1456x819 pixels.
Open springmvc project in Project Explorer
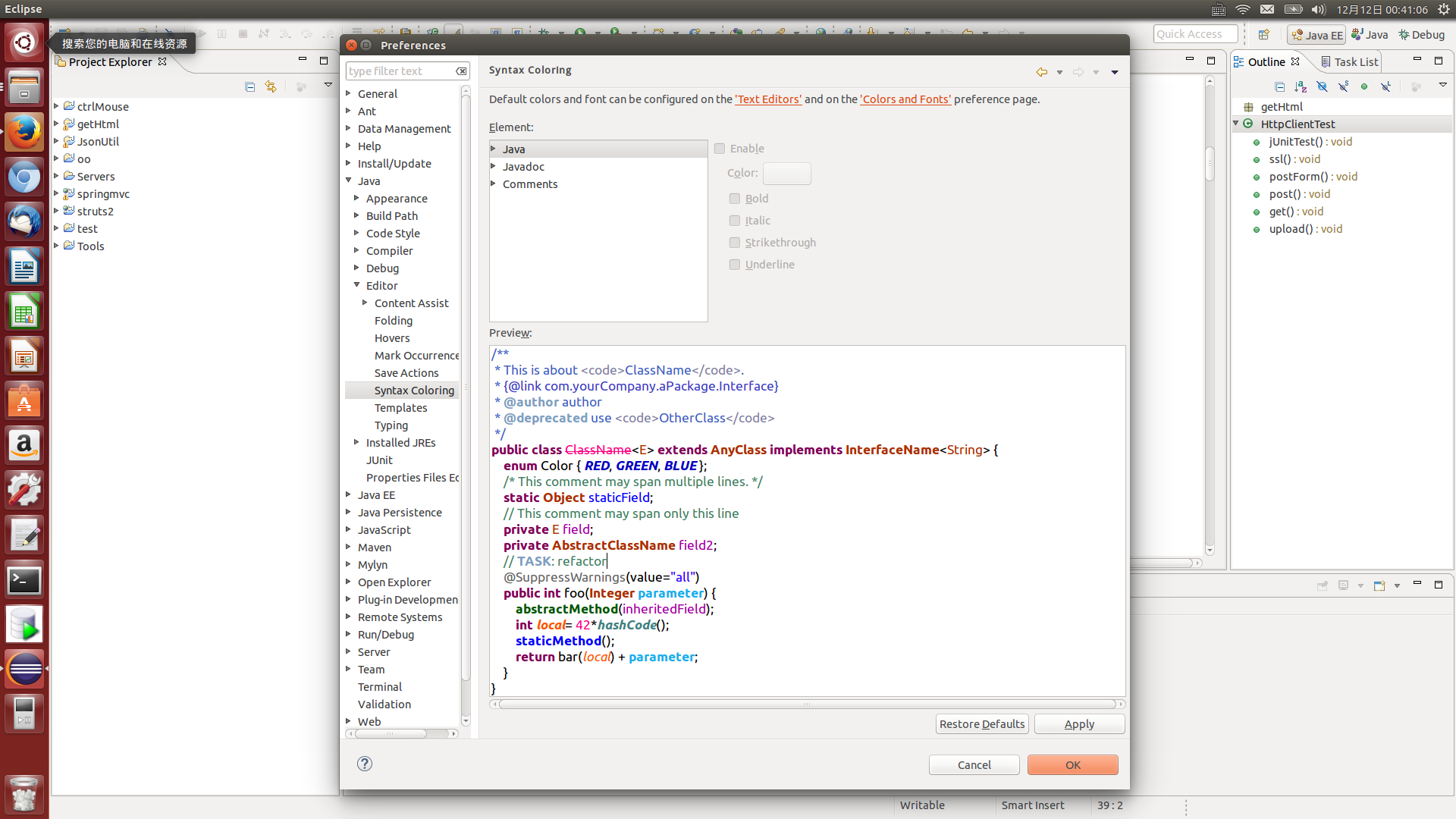pyautogui.click(x=103, y=194)
